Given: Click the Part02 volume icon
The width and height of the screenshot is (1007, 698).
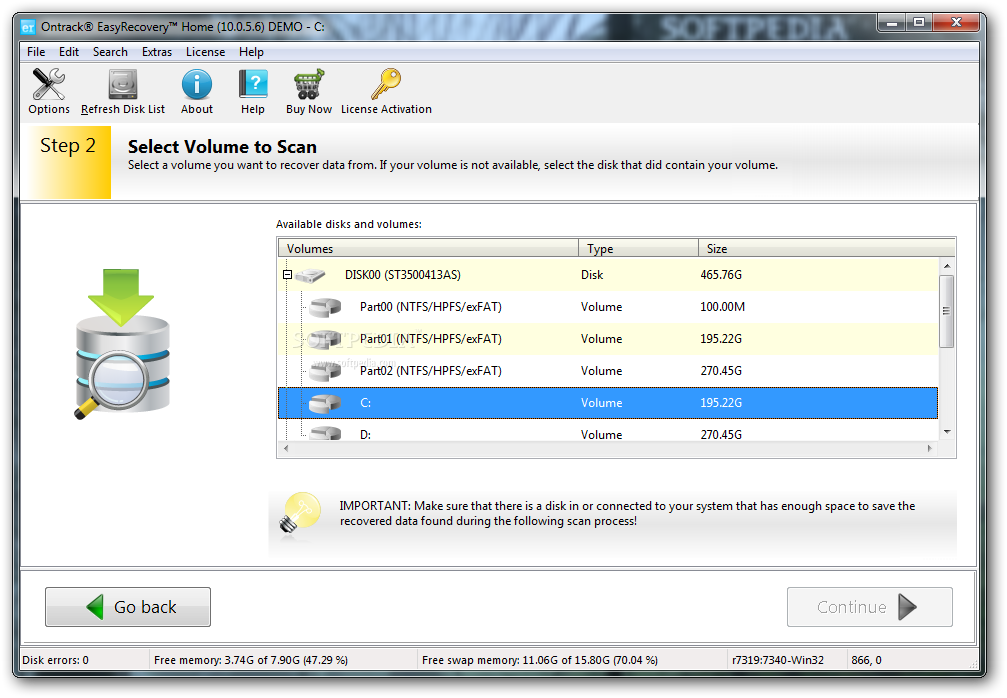Looking at the screenshot, I should [x=325, y=371].
